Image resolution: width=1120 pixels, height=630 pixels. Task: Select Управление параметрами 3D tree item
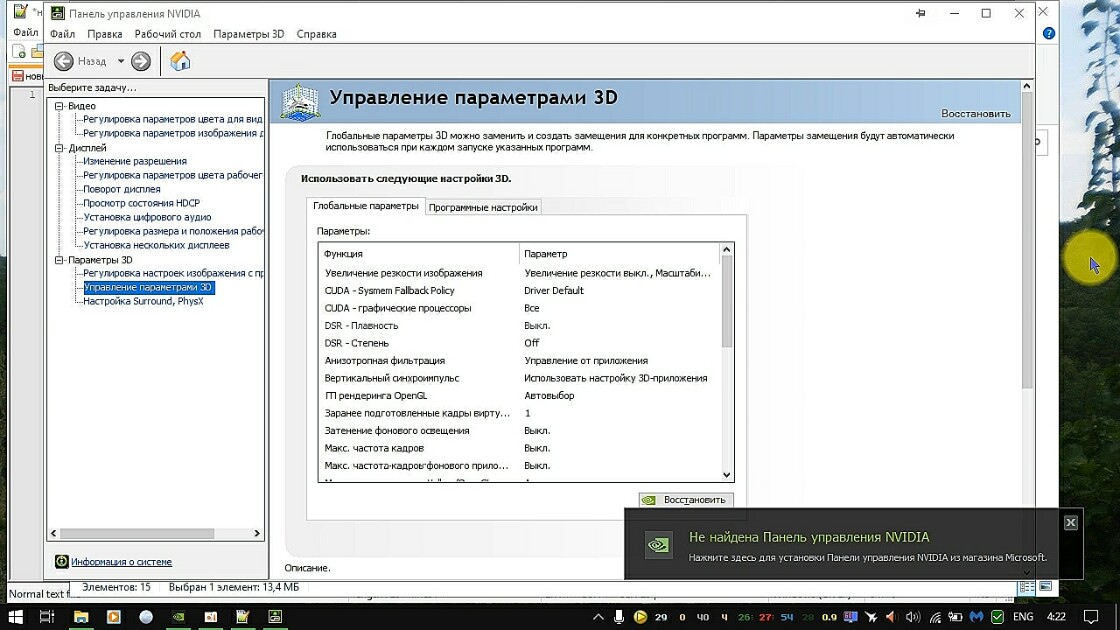[x=148, y=287]
